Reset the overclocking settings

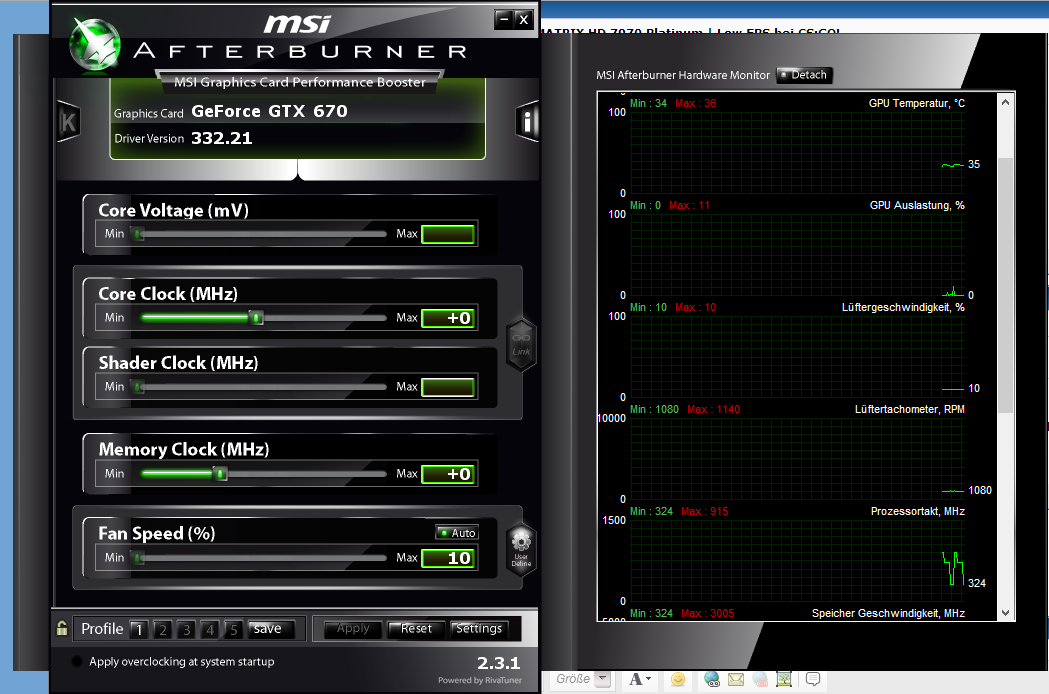click(x=416, y=629)
